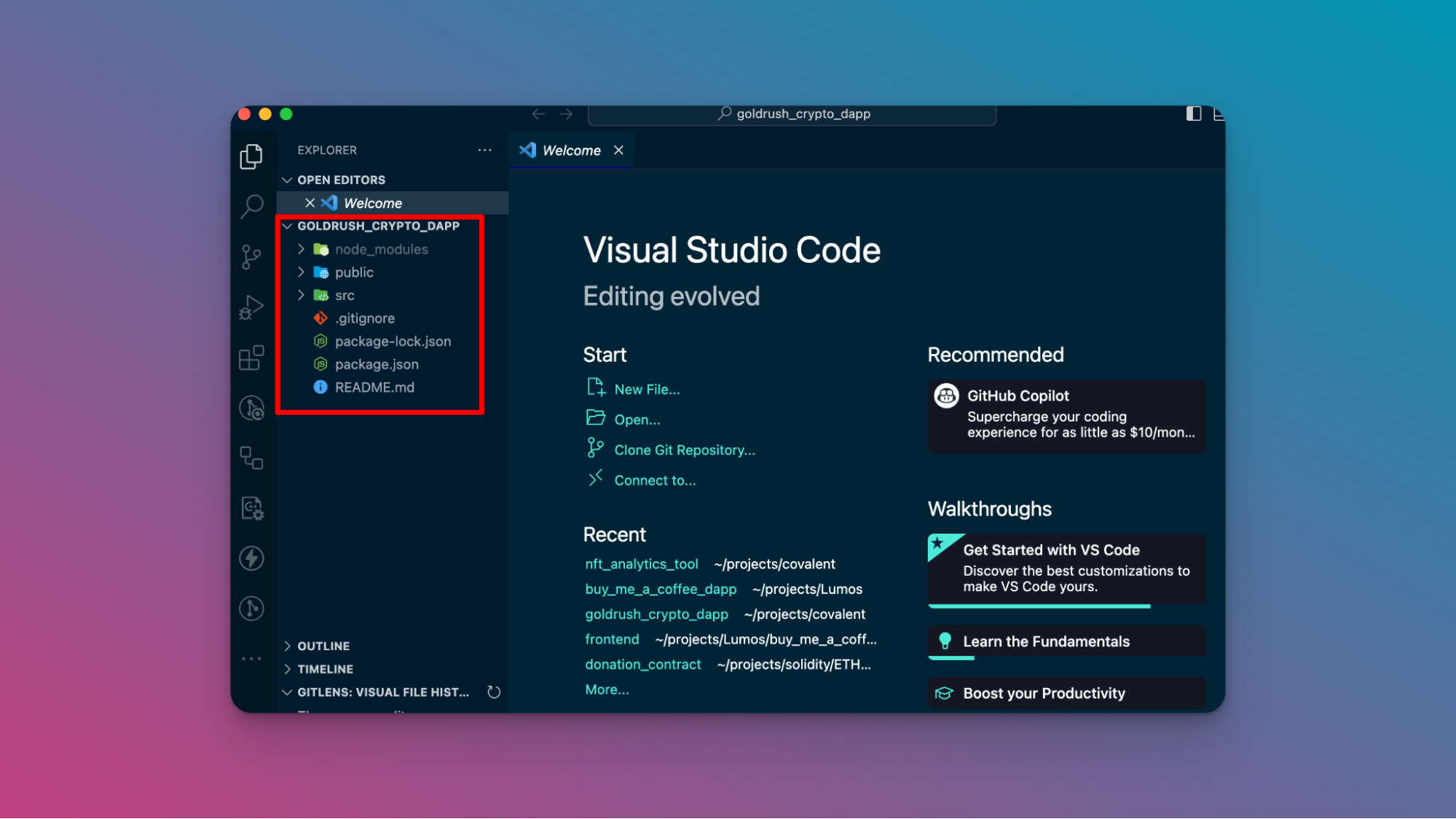Expand the node_modules folder

coord(301,249)
